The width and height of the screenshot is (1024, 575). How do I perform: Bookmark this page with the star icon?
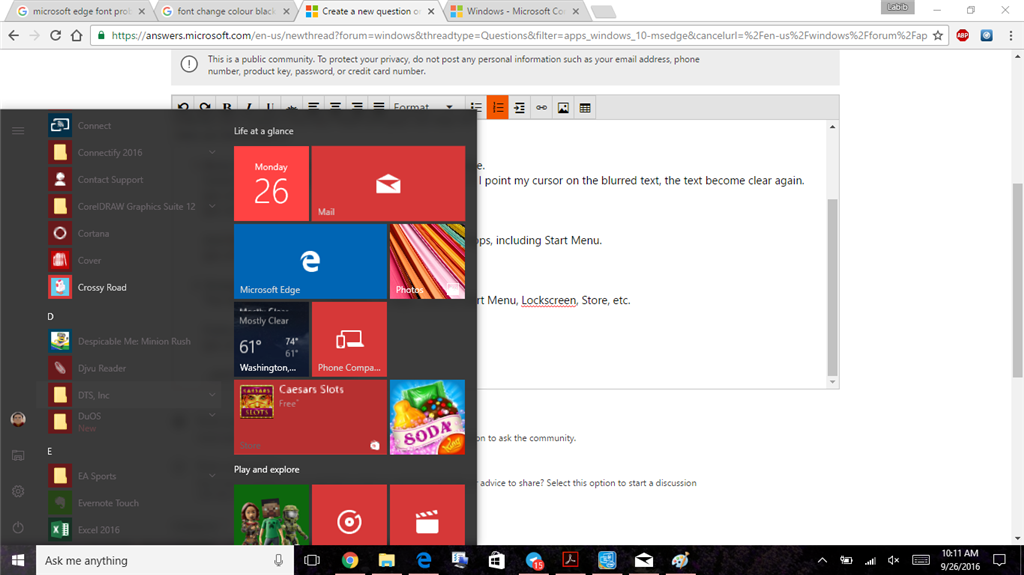point(938,35)
